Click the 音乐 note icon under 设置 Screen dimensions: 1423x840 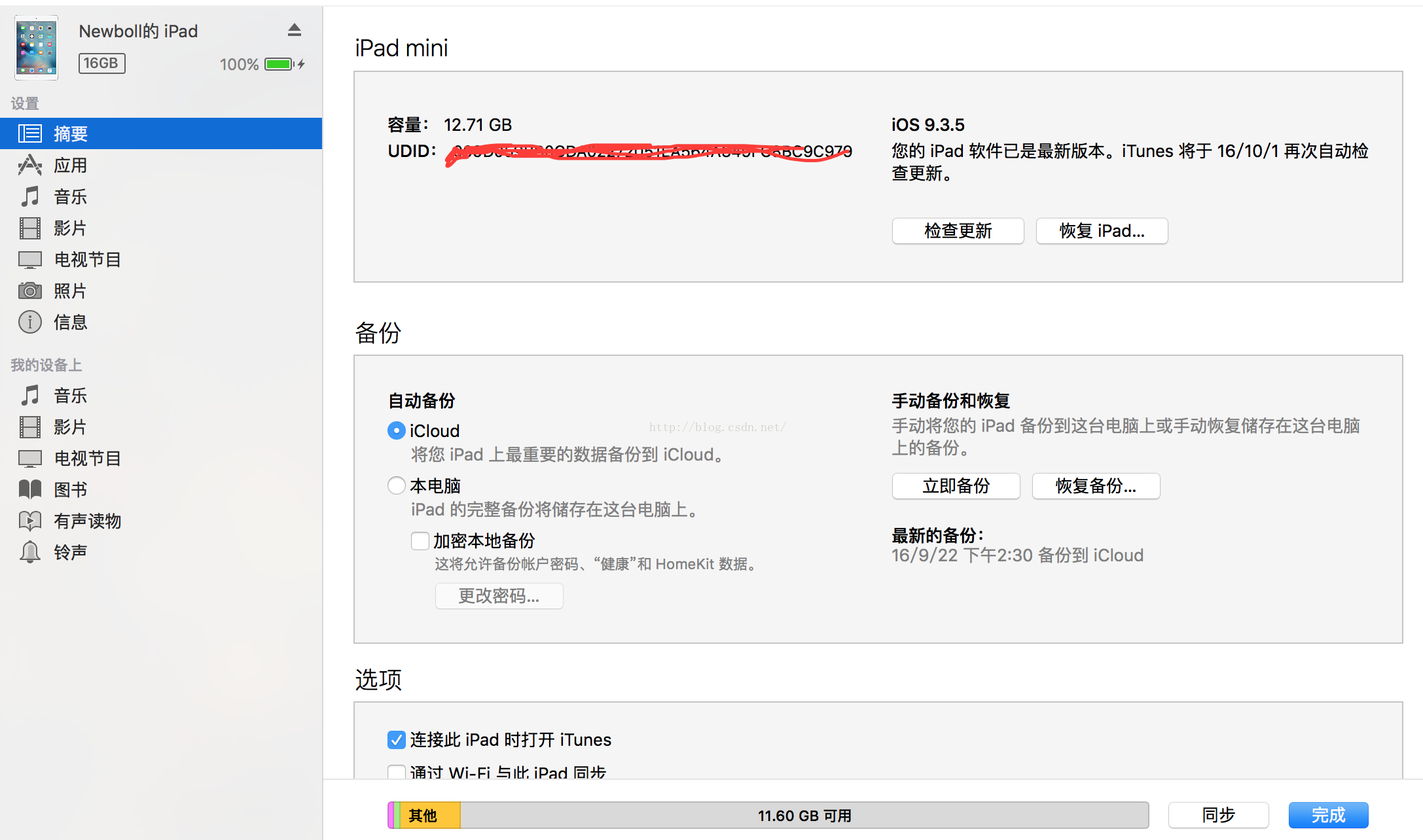tap(30, 196)
